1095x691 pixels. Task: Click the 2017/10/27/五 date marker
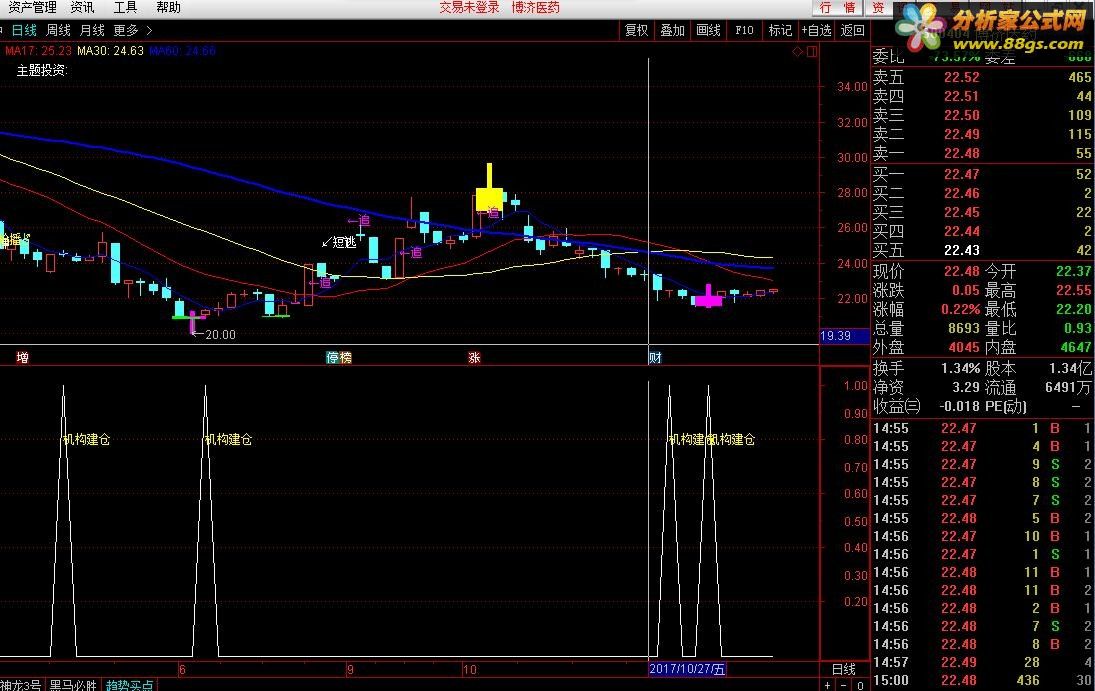click(x=687, y=669)
